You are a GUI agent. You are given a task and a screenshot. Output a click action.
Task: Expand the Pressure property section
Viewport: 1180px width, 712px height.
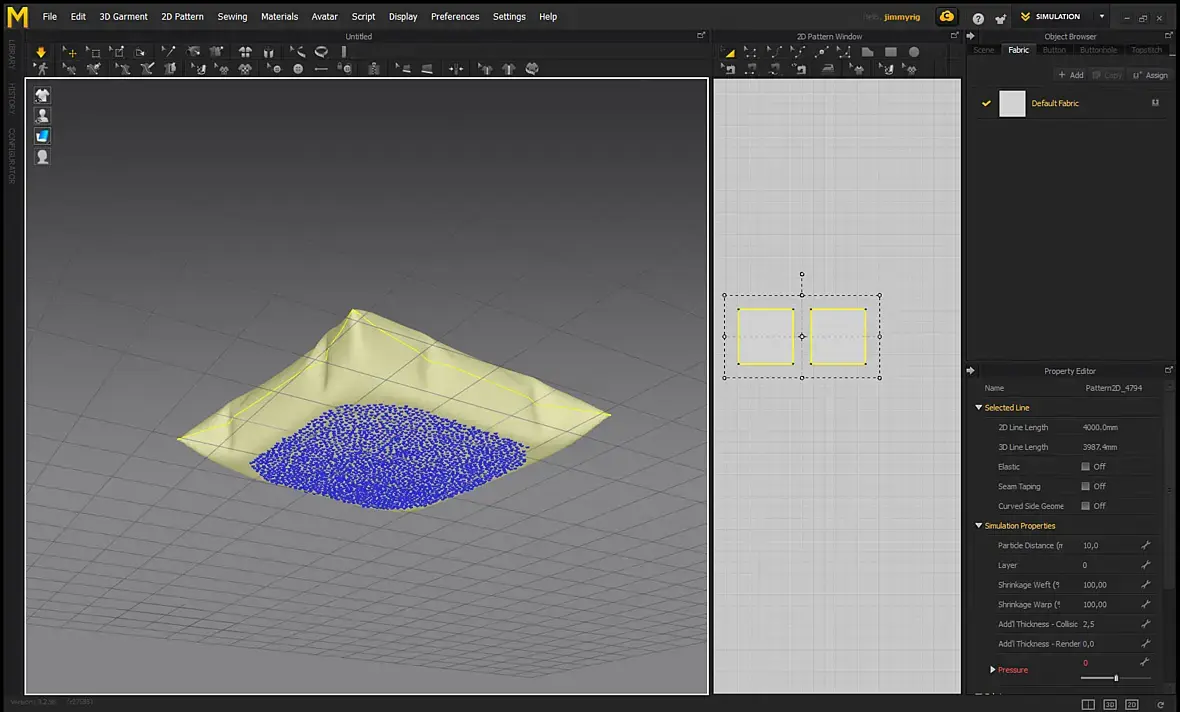992,670
